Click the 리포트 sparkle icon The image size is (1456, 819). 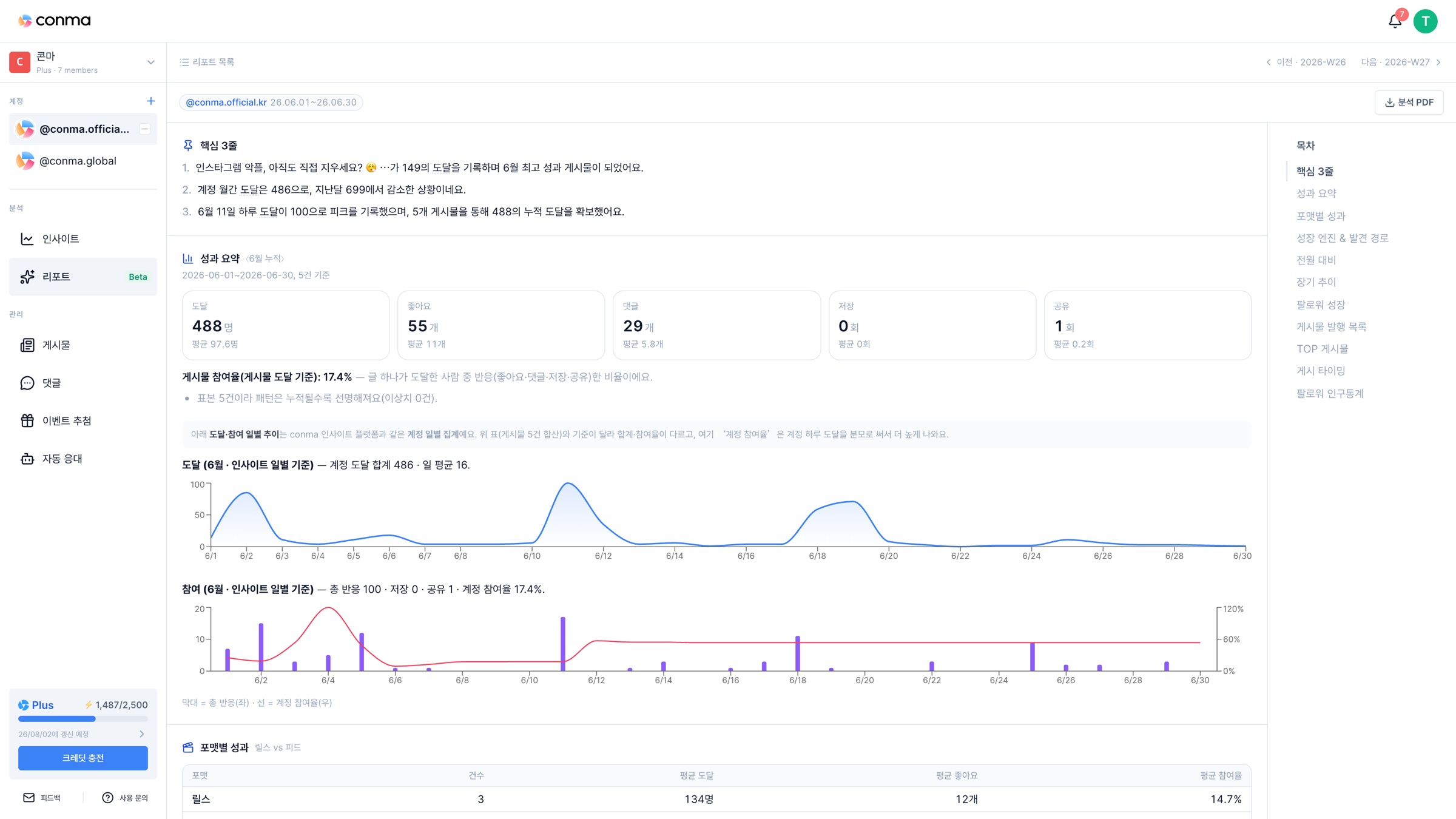pos(27,277)
